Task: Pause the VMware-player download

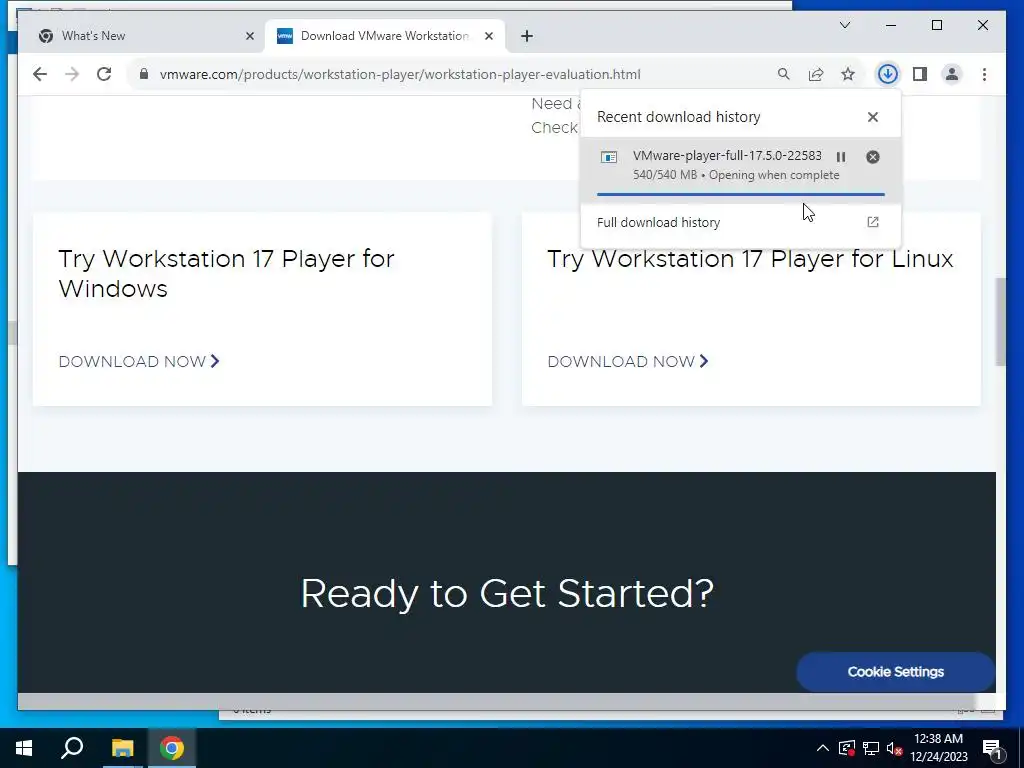Action: click(841, 157)
